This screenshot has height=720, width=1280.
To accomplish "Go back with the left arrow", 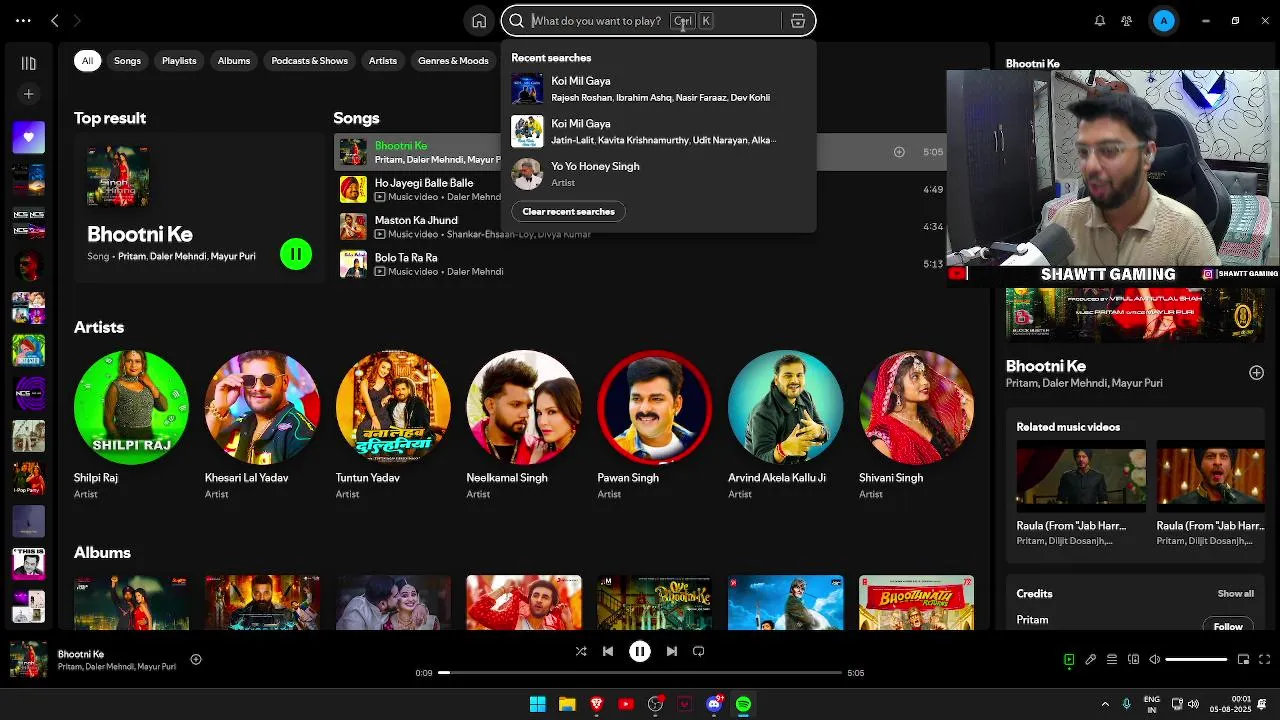I will click(55, 20).
